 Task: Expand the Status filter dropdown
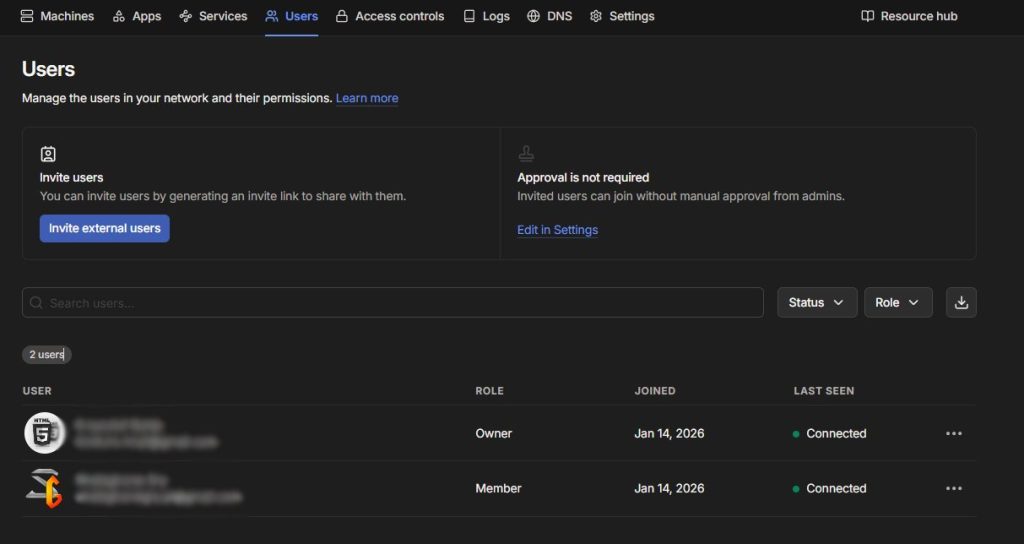tap(816, 303)
